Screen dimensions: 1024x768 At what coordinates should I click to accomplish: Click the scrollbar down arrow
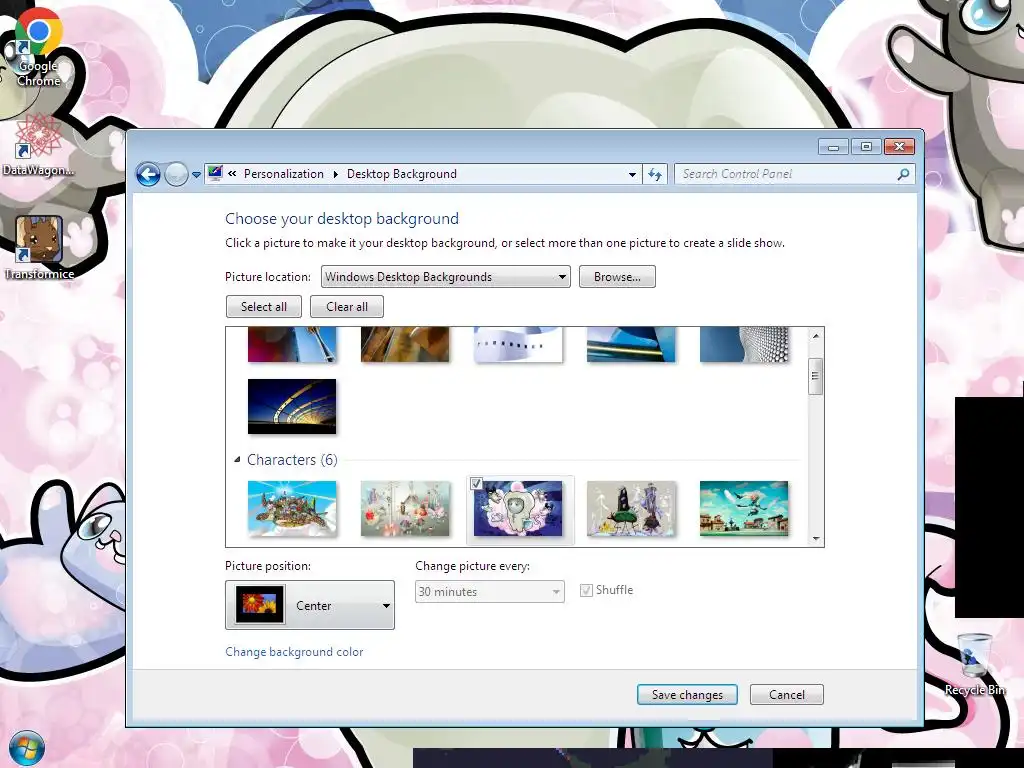click(x=815, y=539)
